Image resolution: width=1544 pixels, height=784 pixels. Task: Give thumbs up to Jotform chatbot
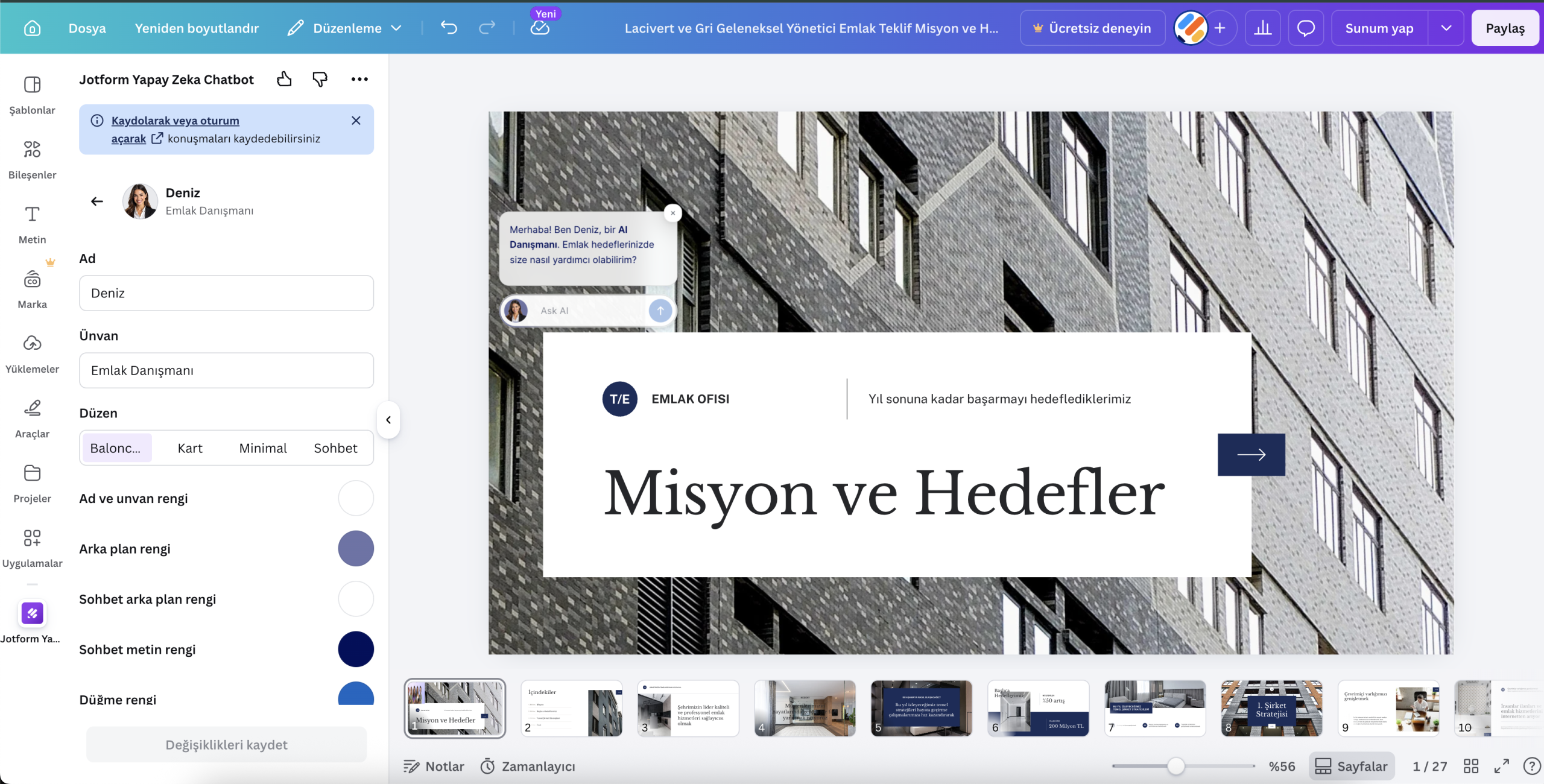(283, 79)
